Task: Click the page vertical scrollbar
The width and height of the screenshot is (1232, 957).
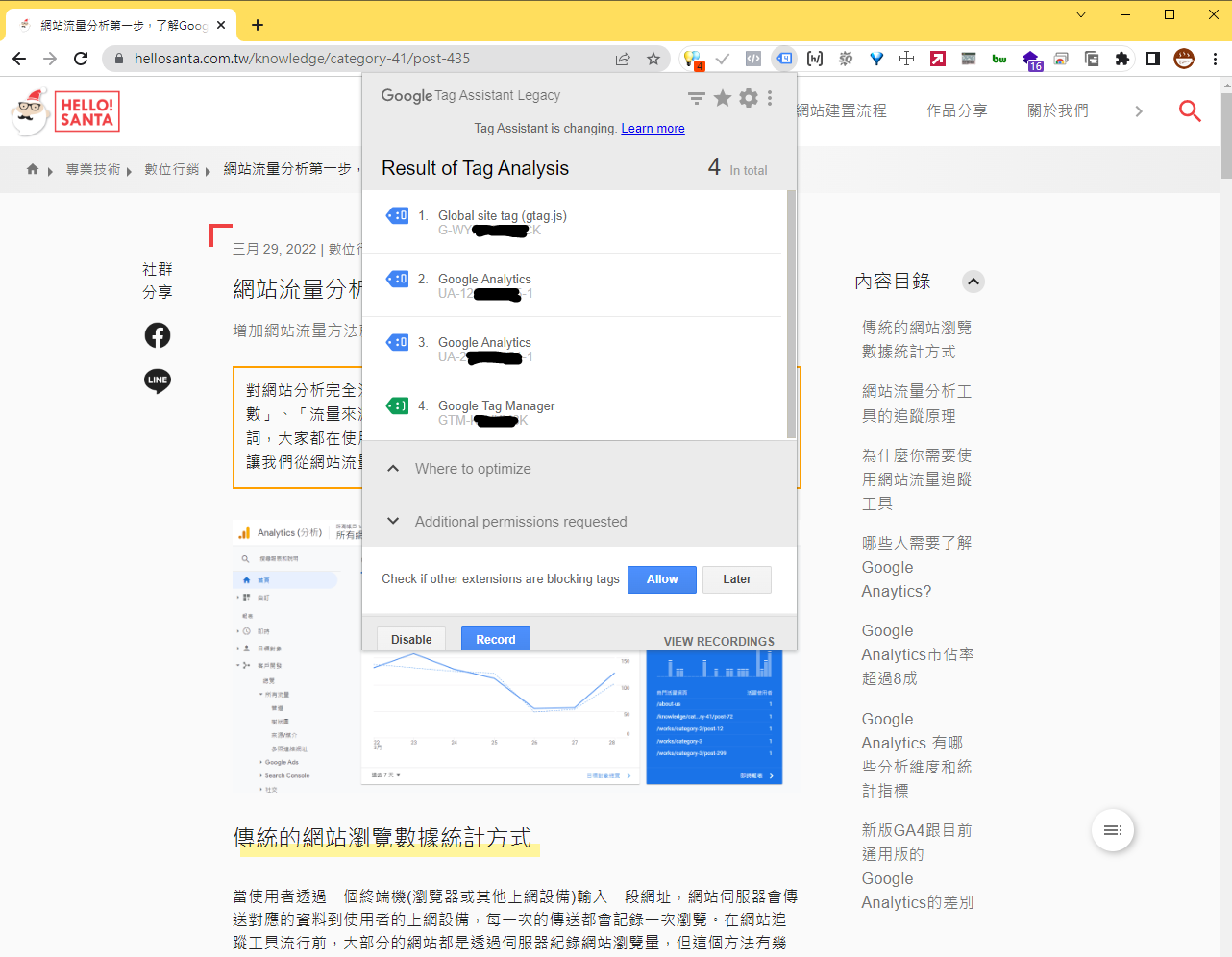Action: 1226,135
